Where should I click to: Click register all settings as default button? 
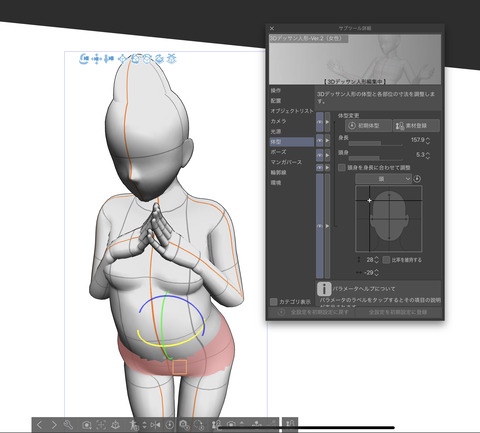(399, 312)
